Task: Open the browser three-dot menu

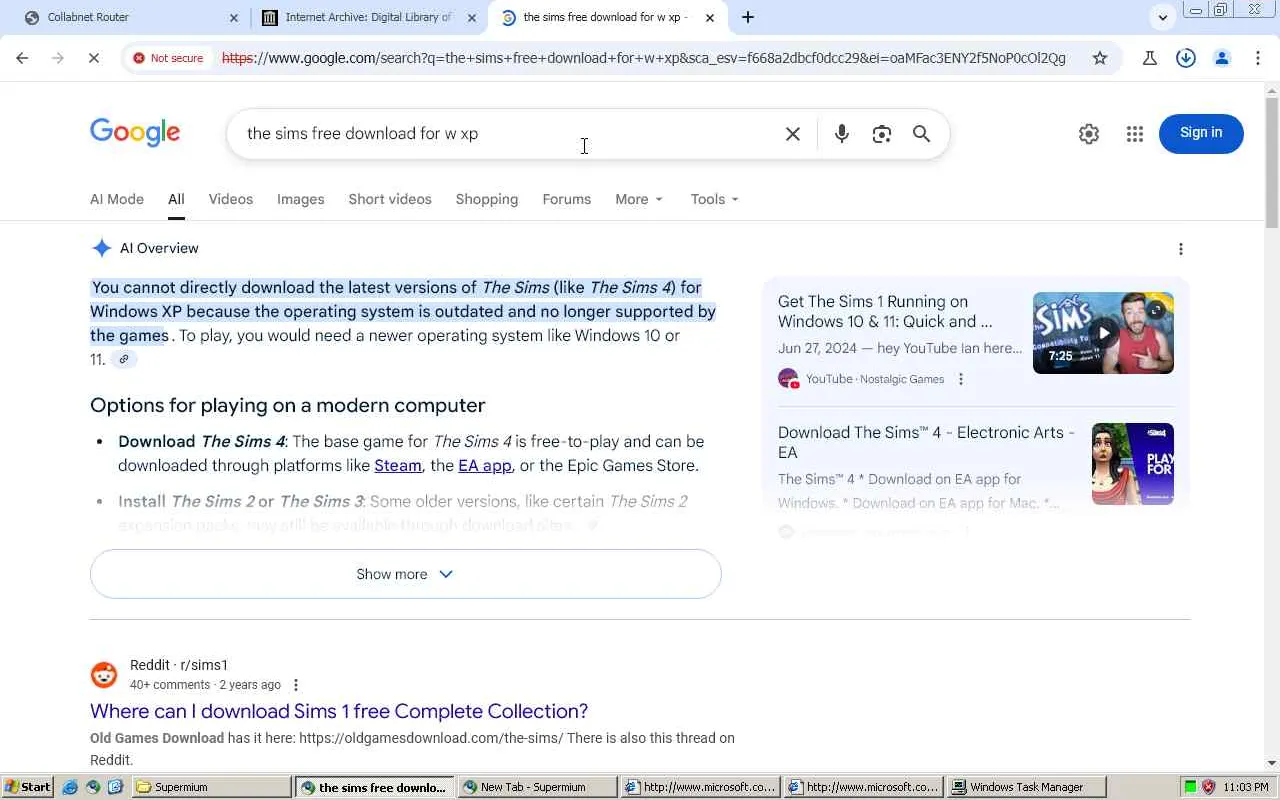Action: [1258, 58]
